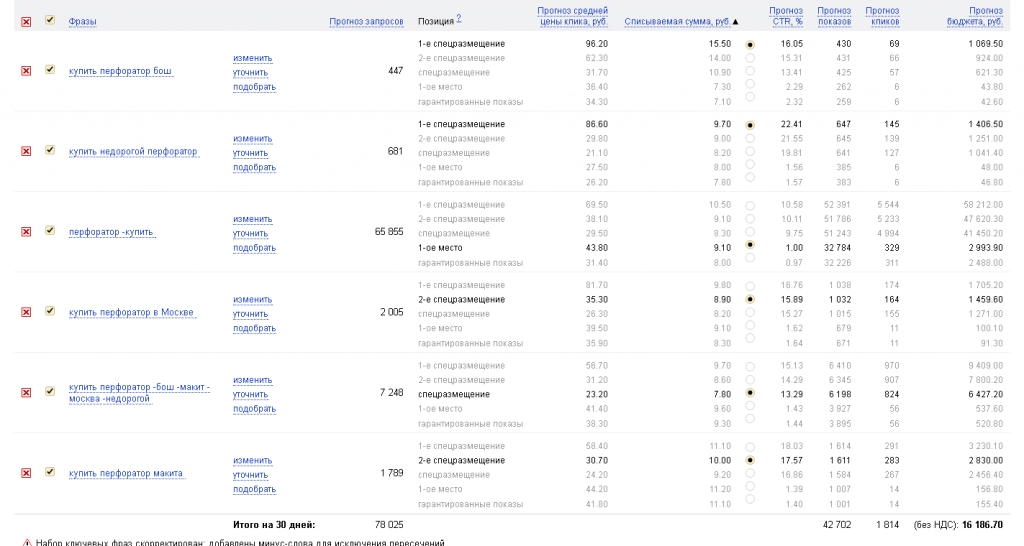1024x546 pixels.
Task: Select 2-е спецразмещение radio for 'купить перфоратор бош'
Action: point(750,58)
